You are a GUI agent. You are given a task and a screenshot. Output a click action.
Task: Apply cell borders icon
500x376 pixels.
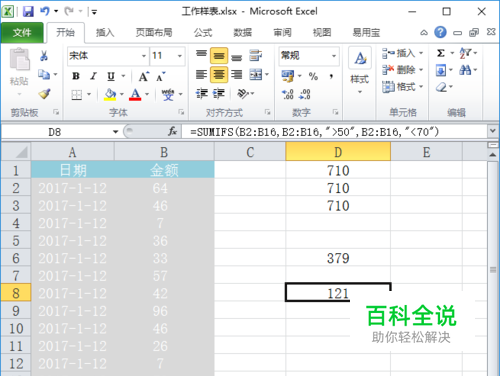pyautogui.click(x=77, y=95)
